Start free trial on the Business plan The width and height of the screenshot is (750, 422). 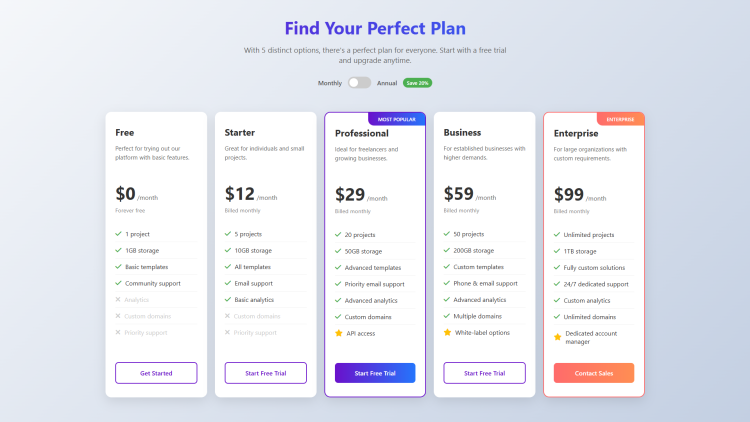484,373
